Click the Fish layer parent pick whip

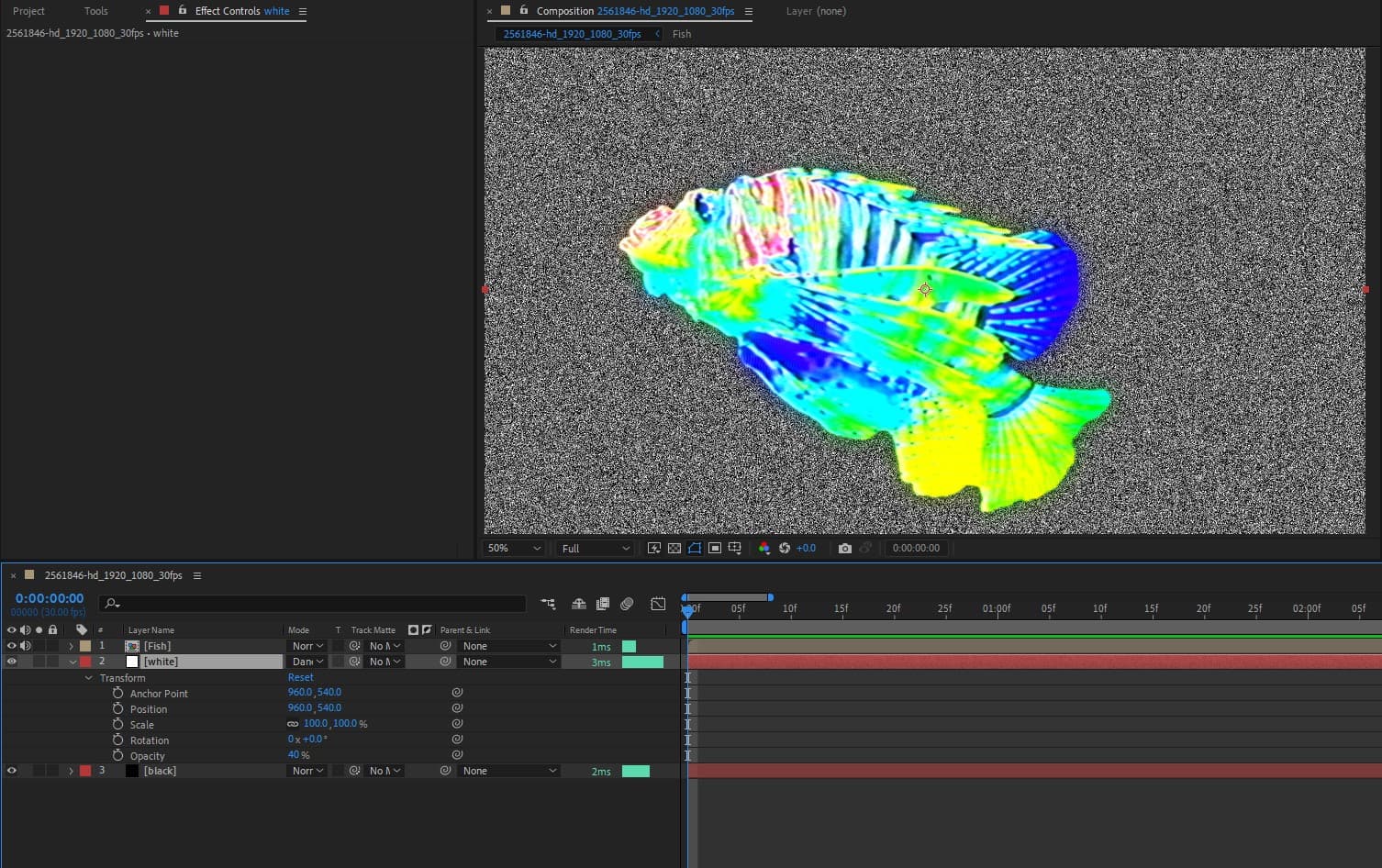(445, 646)
